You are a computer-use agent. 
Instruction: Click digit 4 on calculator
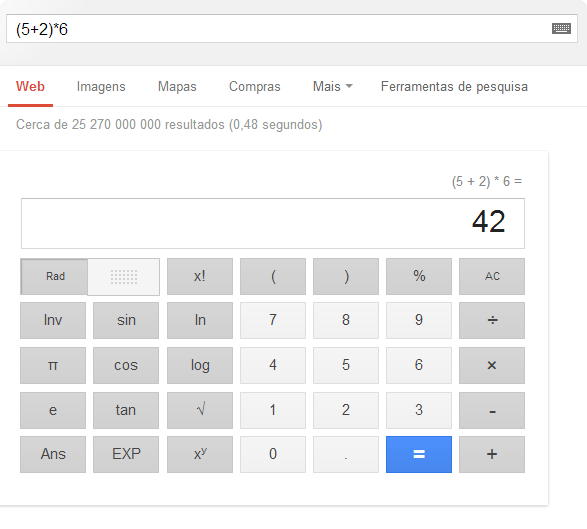273,365
